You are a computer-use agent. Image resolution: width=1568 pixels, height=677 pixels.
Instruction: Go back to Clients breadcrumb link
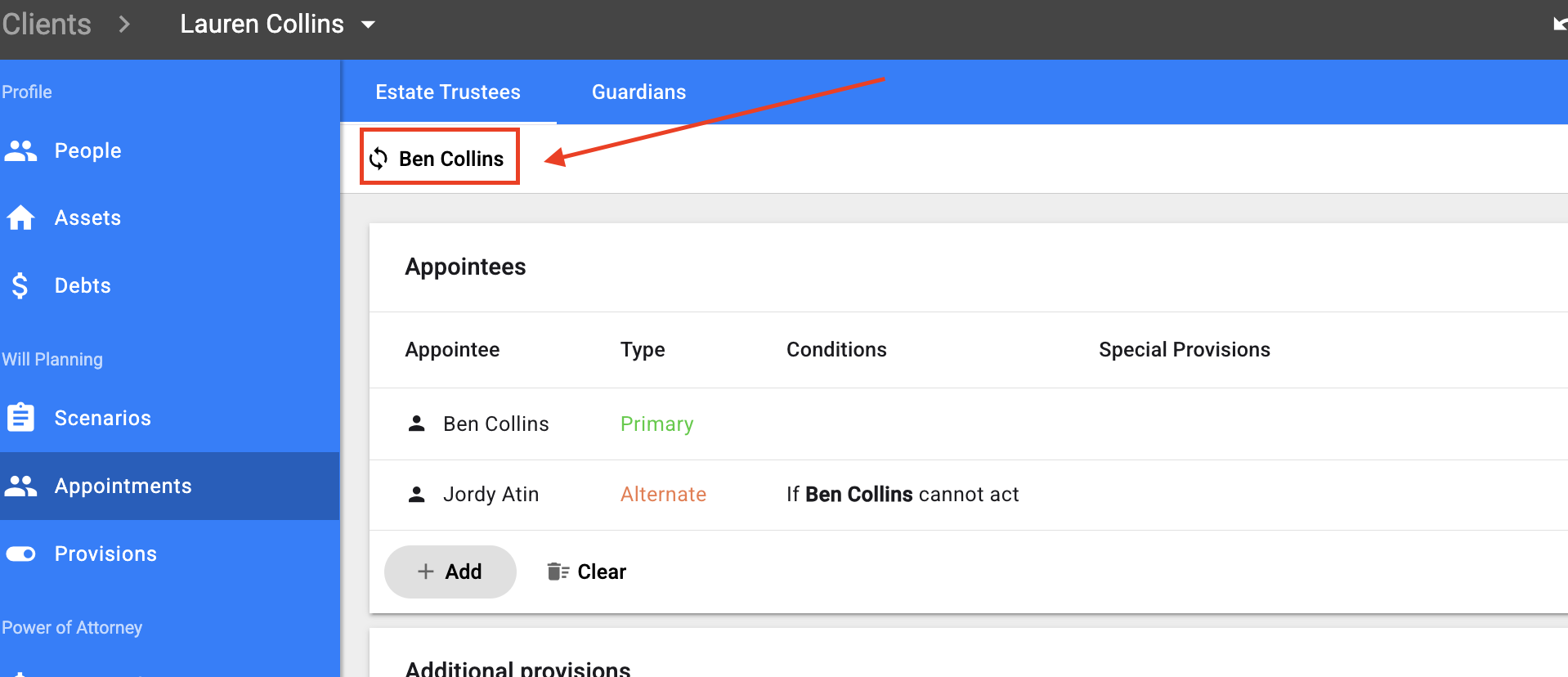pyautogui.click(x=47, y=24)
